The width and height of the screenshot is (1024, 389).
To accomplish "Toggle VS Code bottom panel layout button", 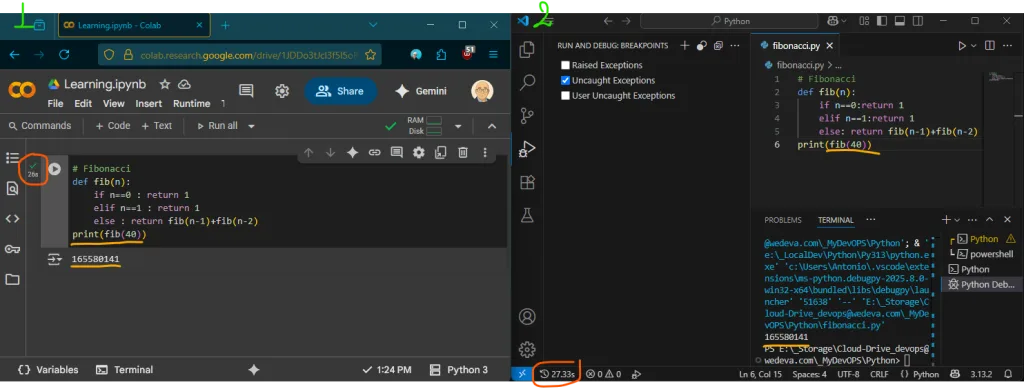I will pyautogui.click(x=899, y=21).
